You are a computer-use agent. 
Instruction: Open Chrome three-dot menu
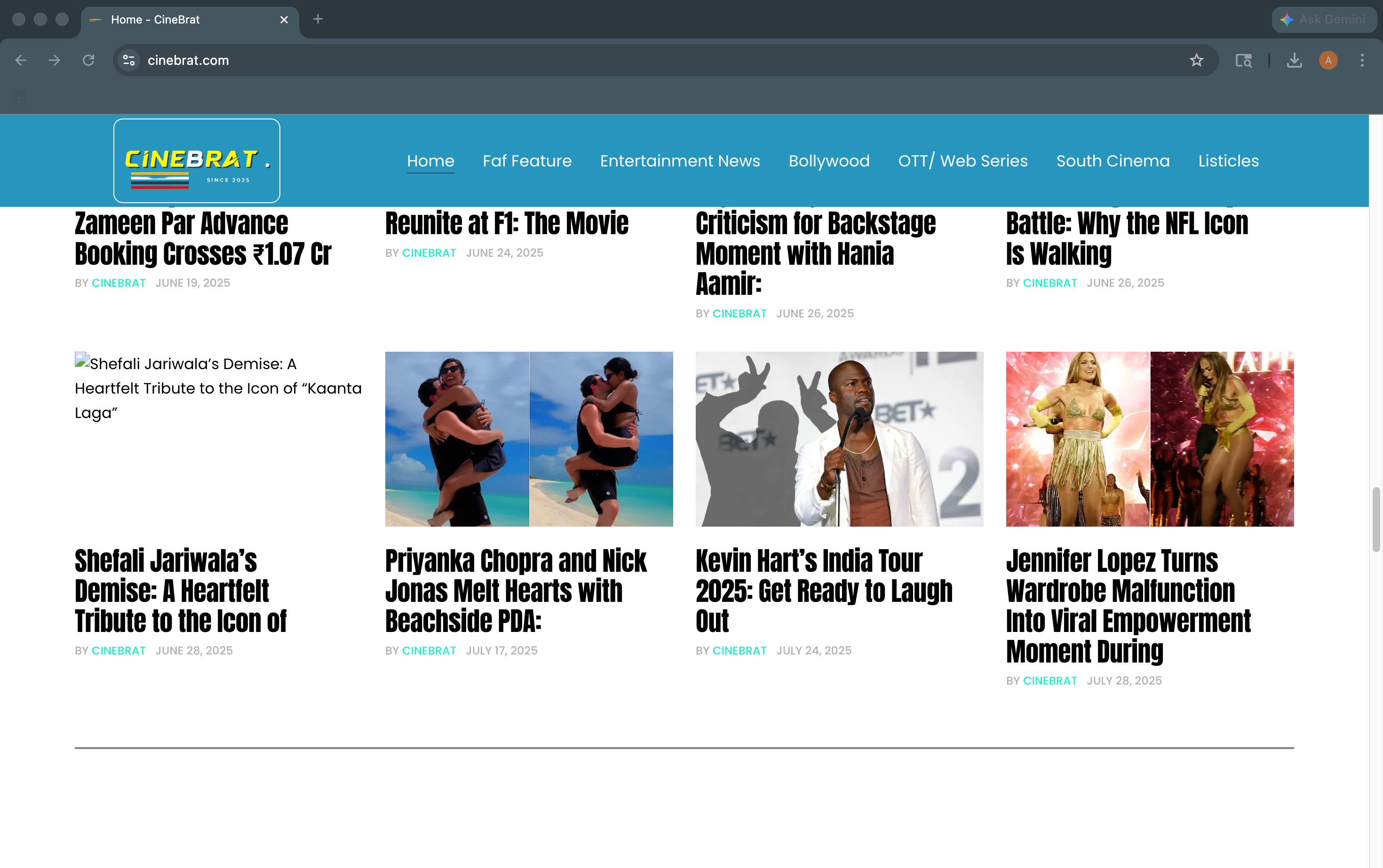[1362, 60]
